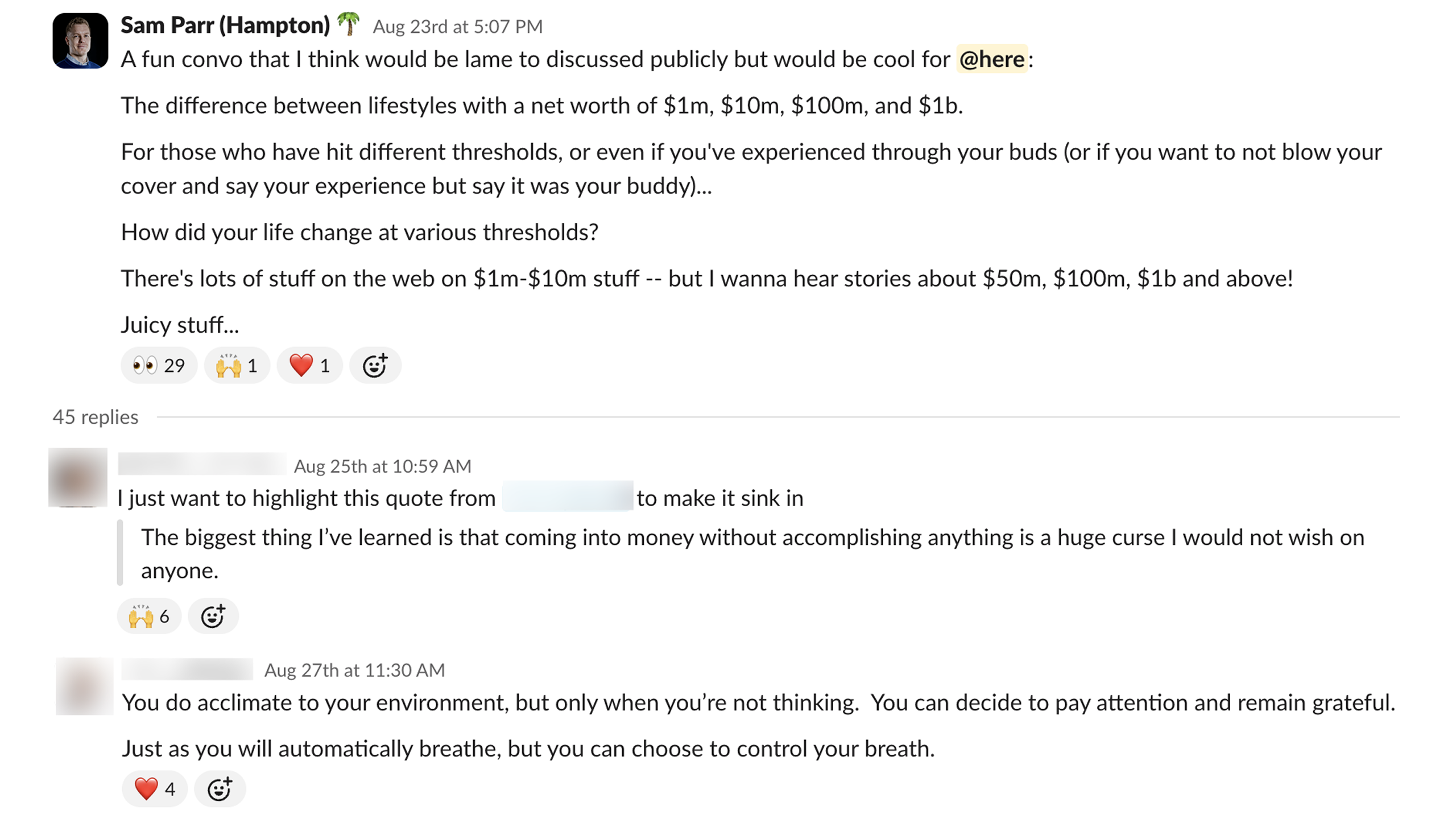Click the eyes emoji reaction with 29
Viewport: 1456px width, 819px height.
(x=159, y=365)
